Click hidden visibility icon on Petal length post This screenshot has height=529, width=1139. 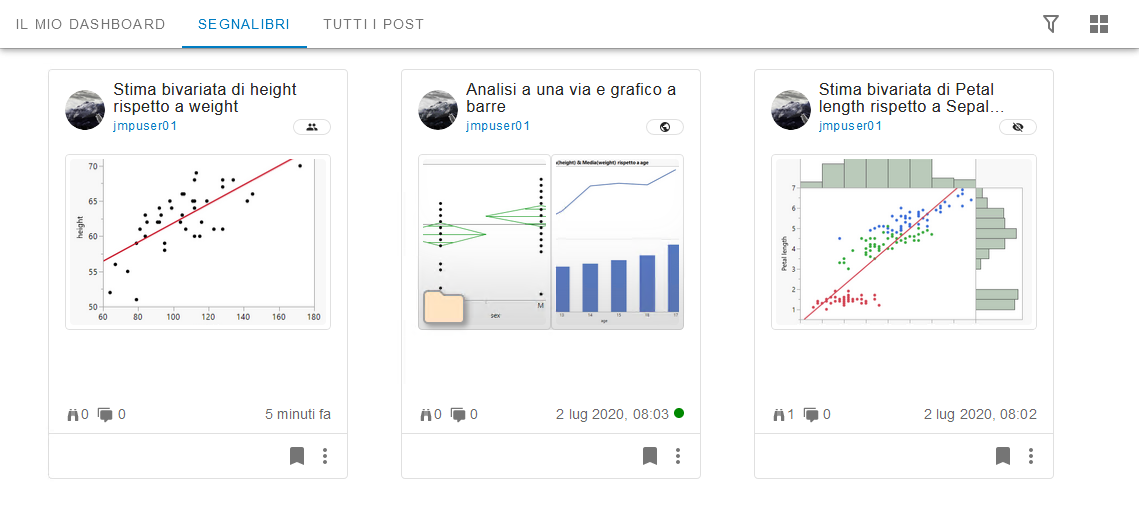[x=1018, y=127]
